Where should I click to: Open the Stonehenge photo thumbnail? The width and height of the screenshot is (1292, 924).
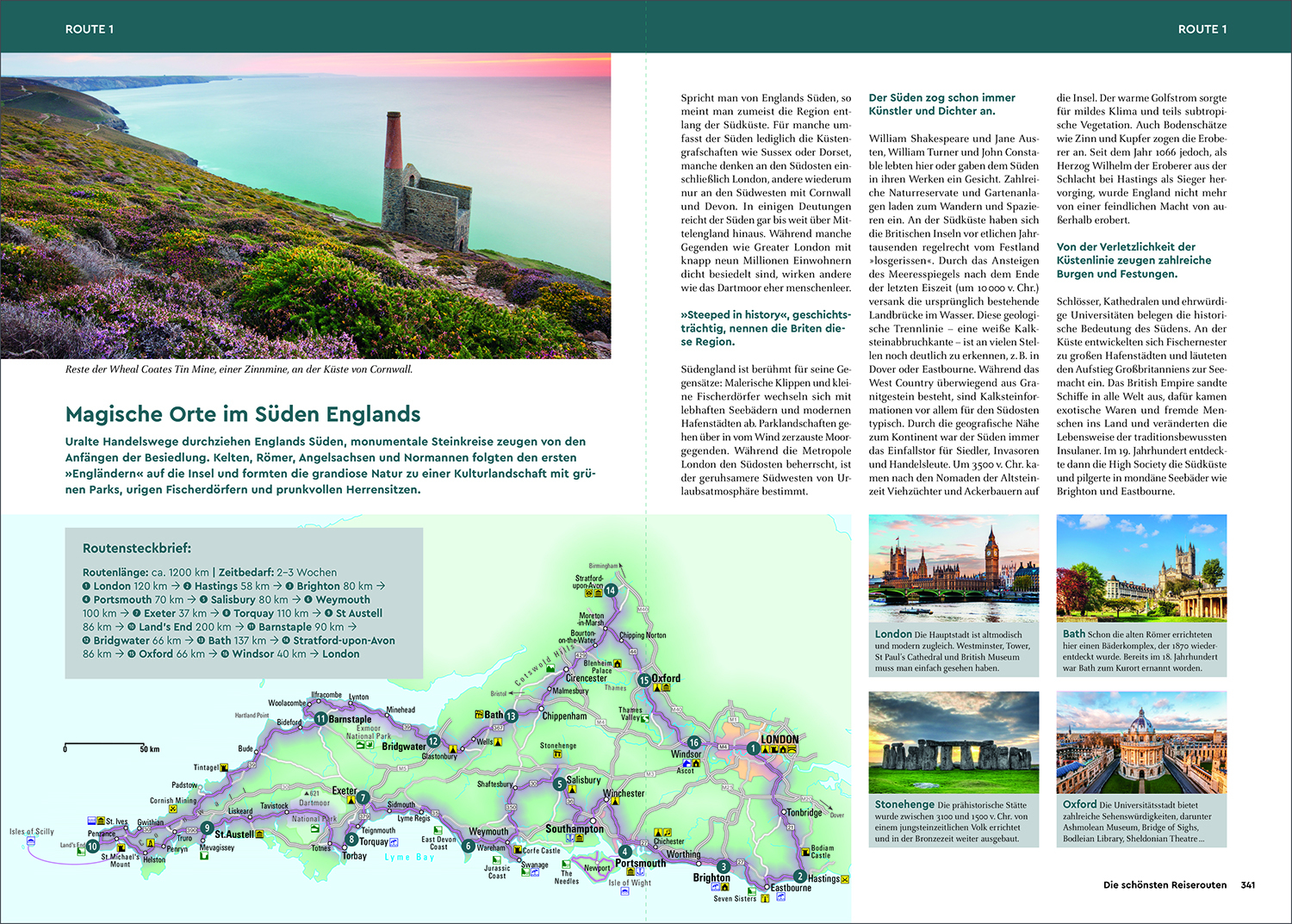point(953,742)
